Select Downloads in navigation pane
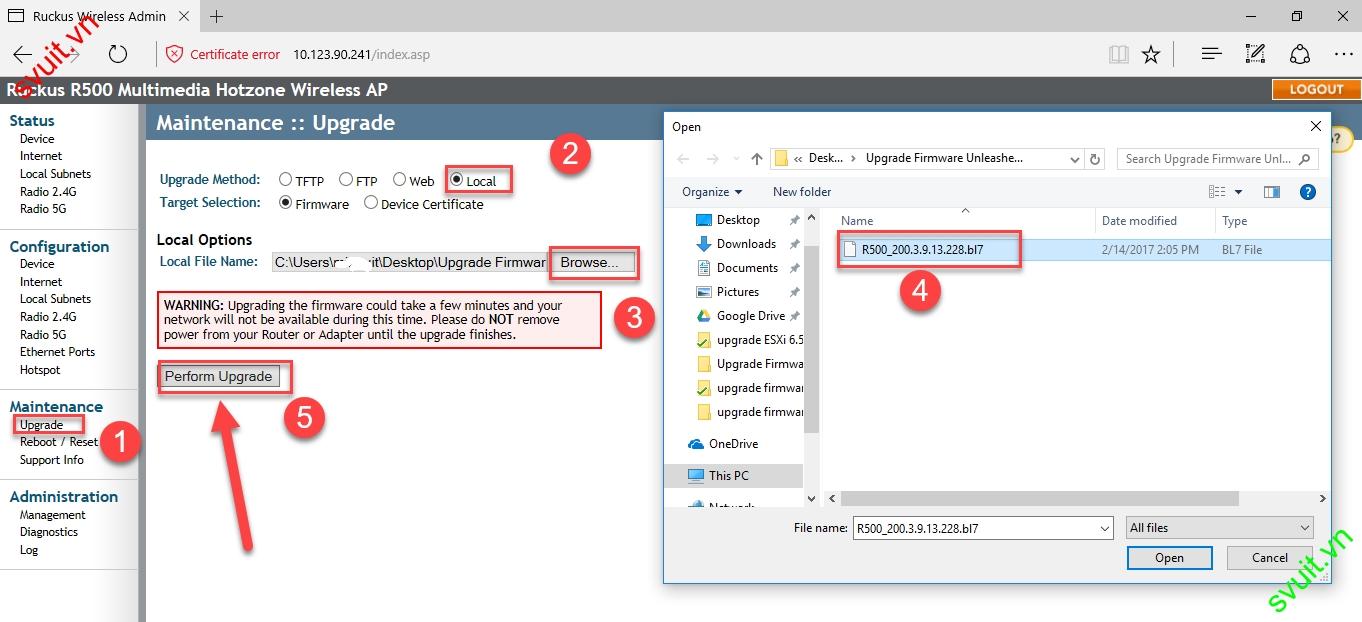This screenshot has width=1362, height=622. point(746,244)
